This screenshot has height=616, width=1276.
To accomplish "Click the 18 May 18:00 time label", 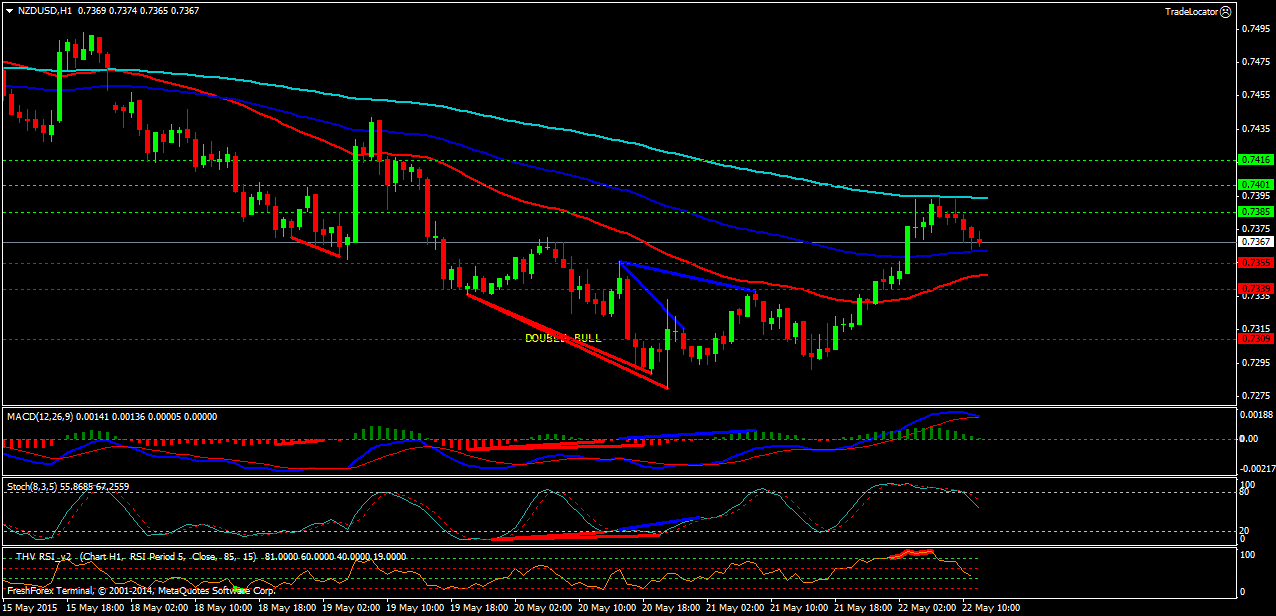I will [x=286, y=608].
